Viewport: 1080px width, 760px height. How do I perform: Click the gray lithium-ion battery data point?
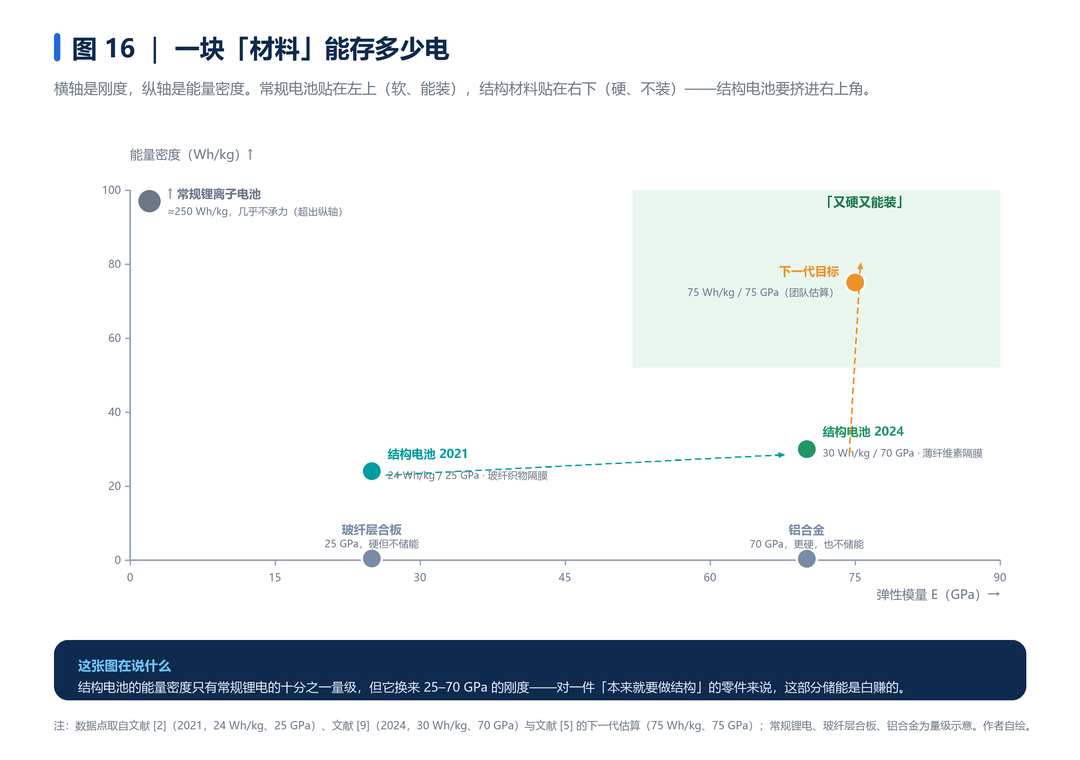coord(149,201)
